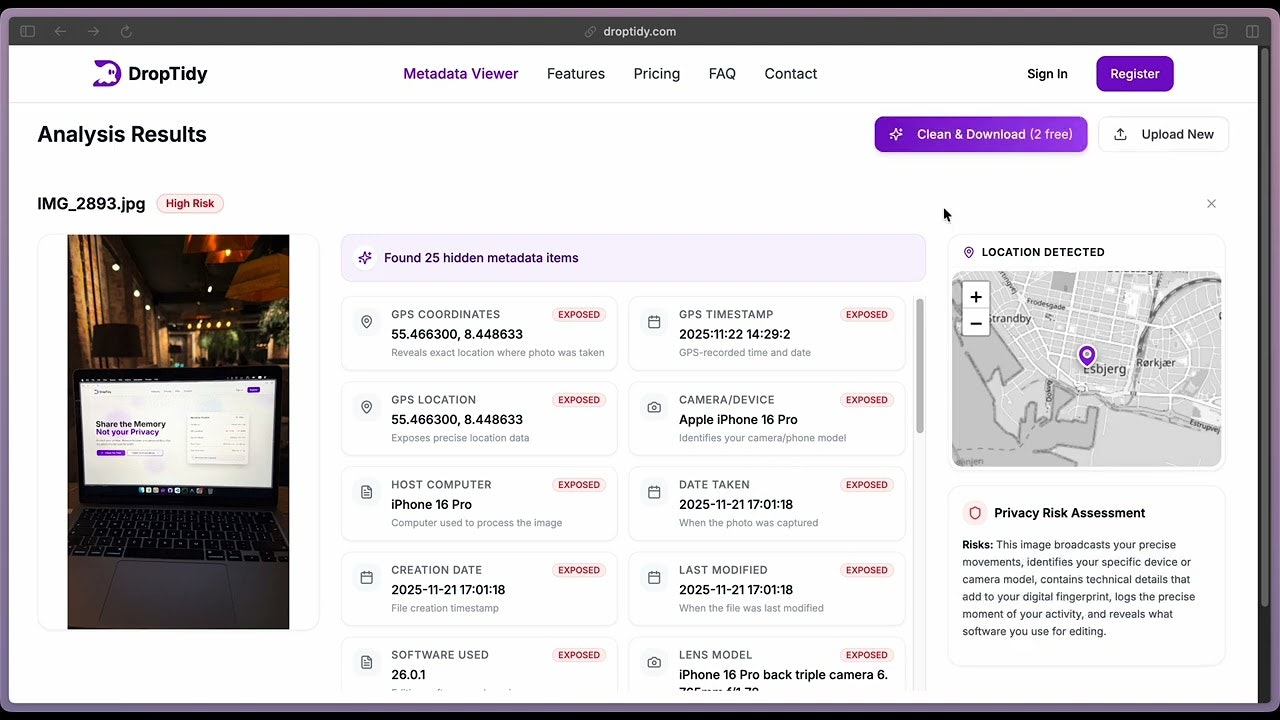The height and width of the screenshot is (720, 1280).
Task: Click the IMG_2893 photo preview
Action: (x=178, y=432)
